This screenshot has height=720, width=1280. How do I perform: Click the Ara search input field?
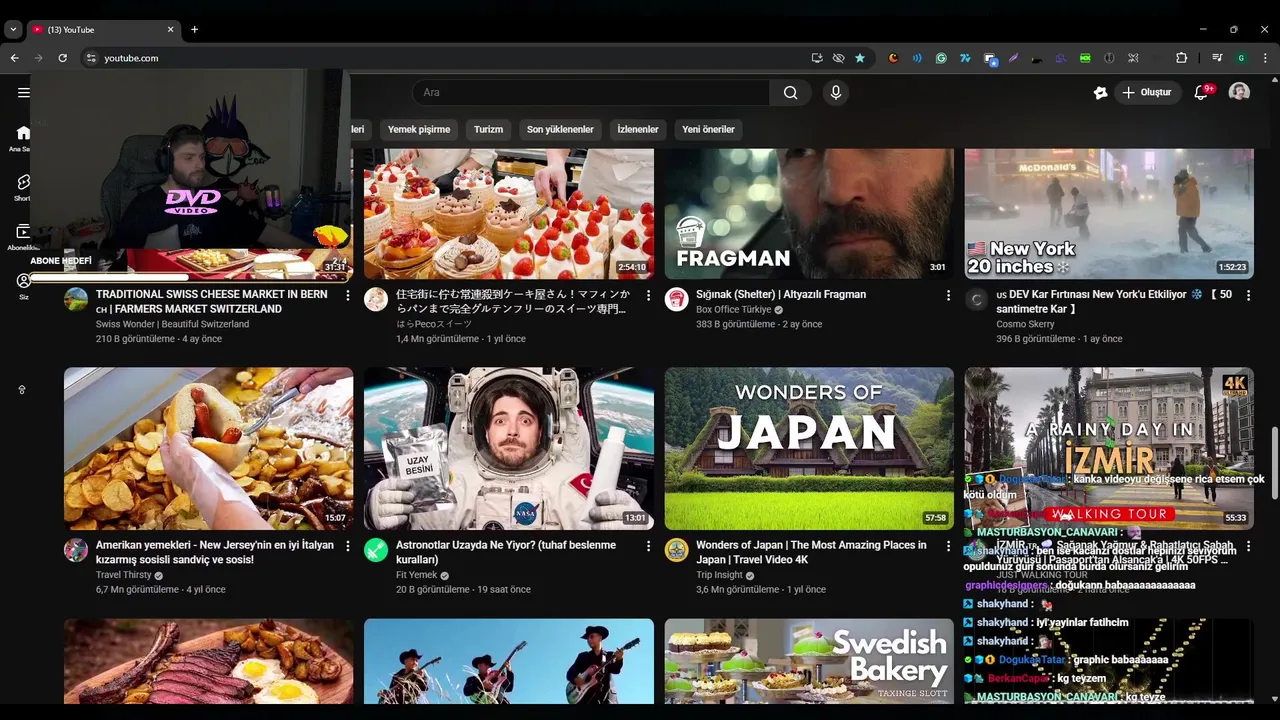590,93
